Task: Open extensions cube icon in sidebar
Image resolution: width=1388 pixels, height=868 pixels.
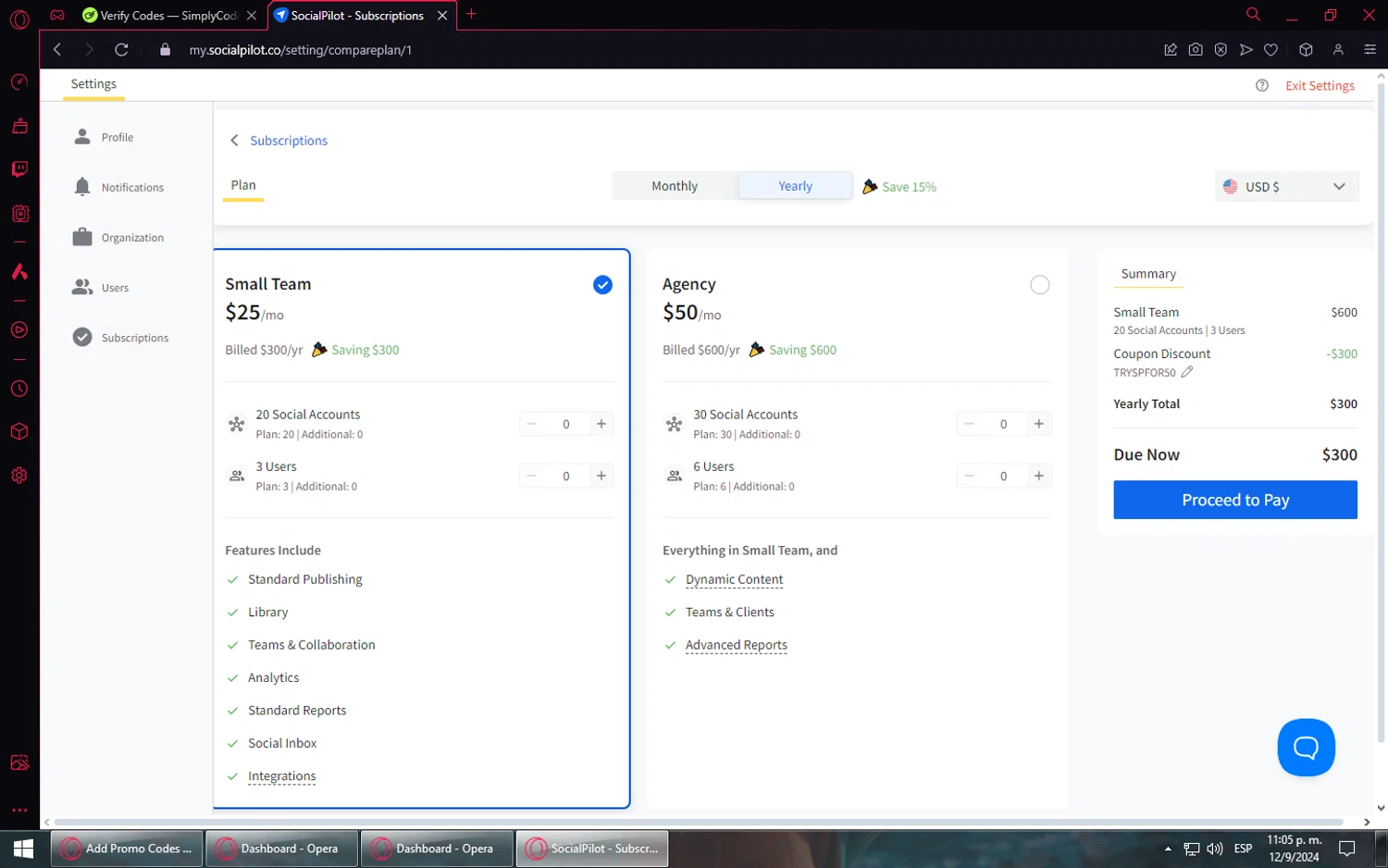Action: coord(19,432)
